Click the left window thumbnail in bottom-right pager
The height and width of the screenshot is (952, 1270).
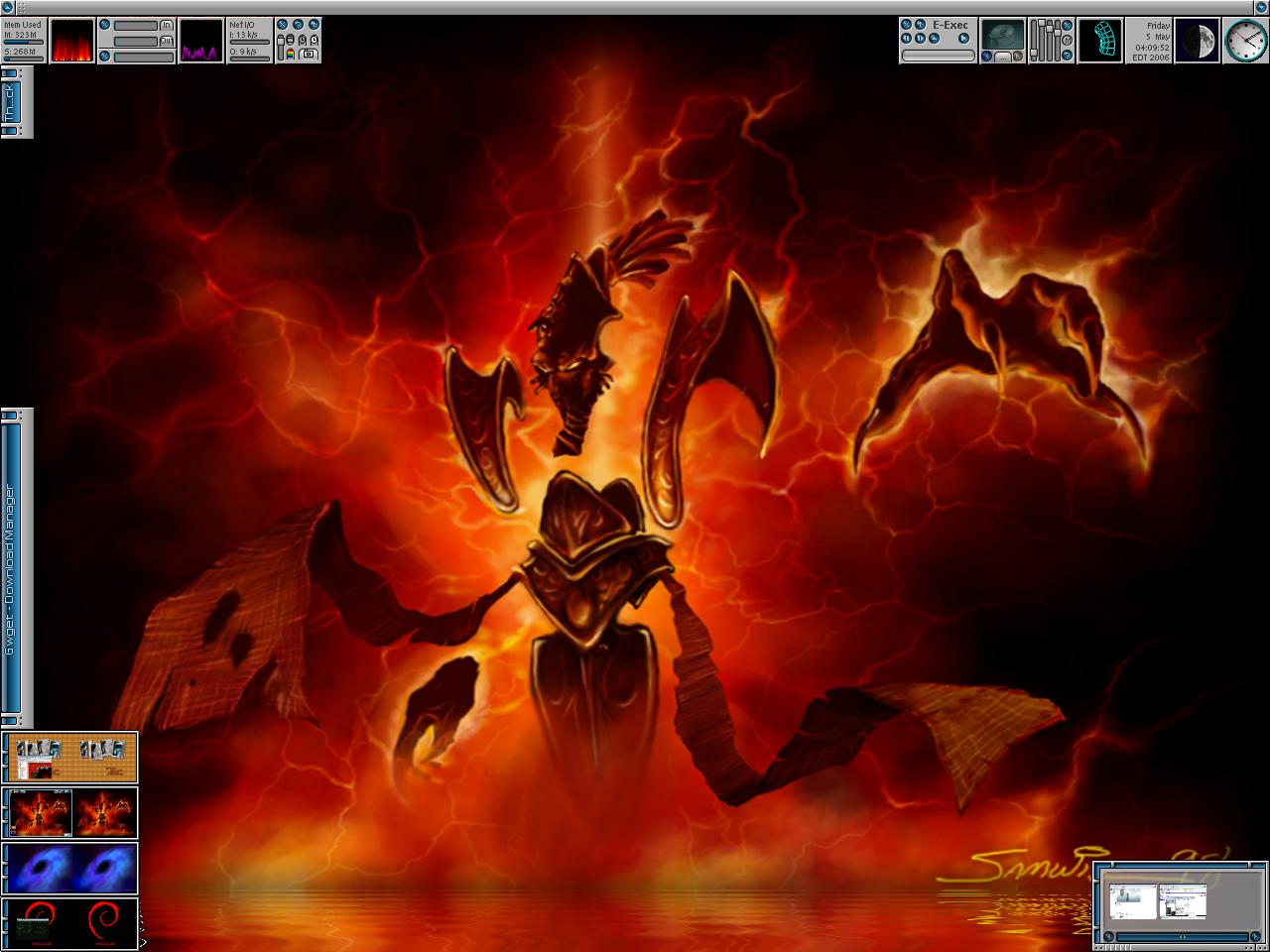tap(1133, 901)
